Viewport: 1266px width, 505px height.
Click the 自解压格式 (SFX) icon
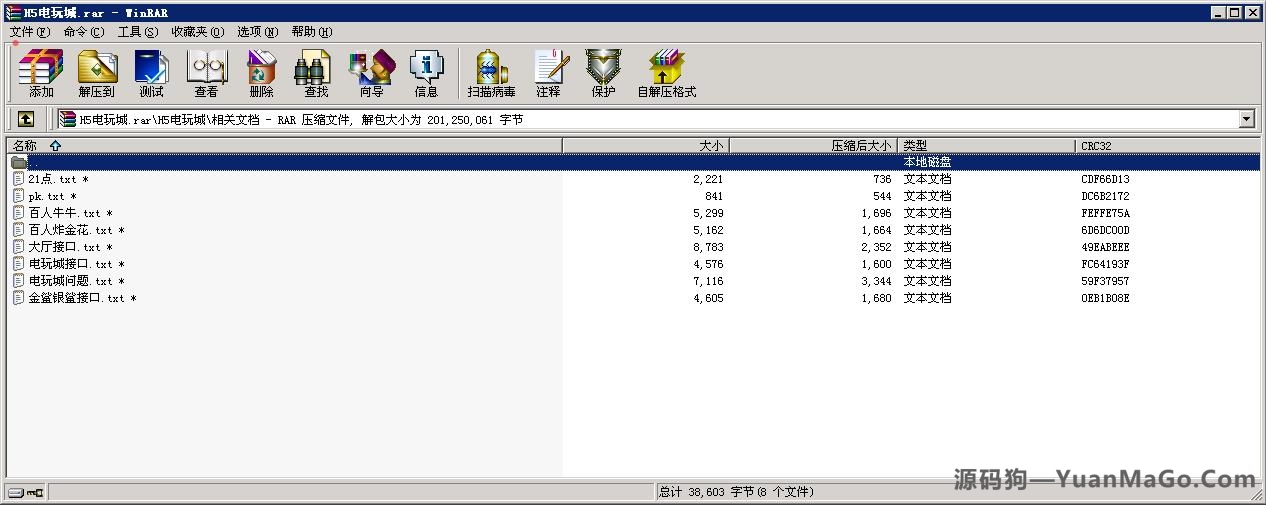666,74
